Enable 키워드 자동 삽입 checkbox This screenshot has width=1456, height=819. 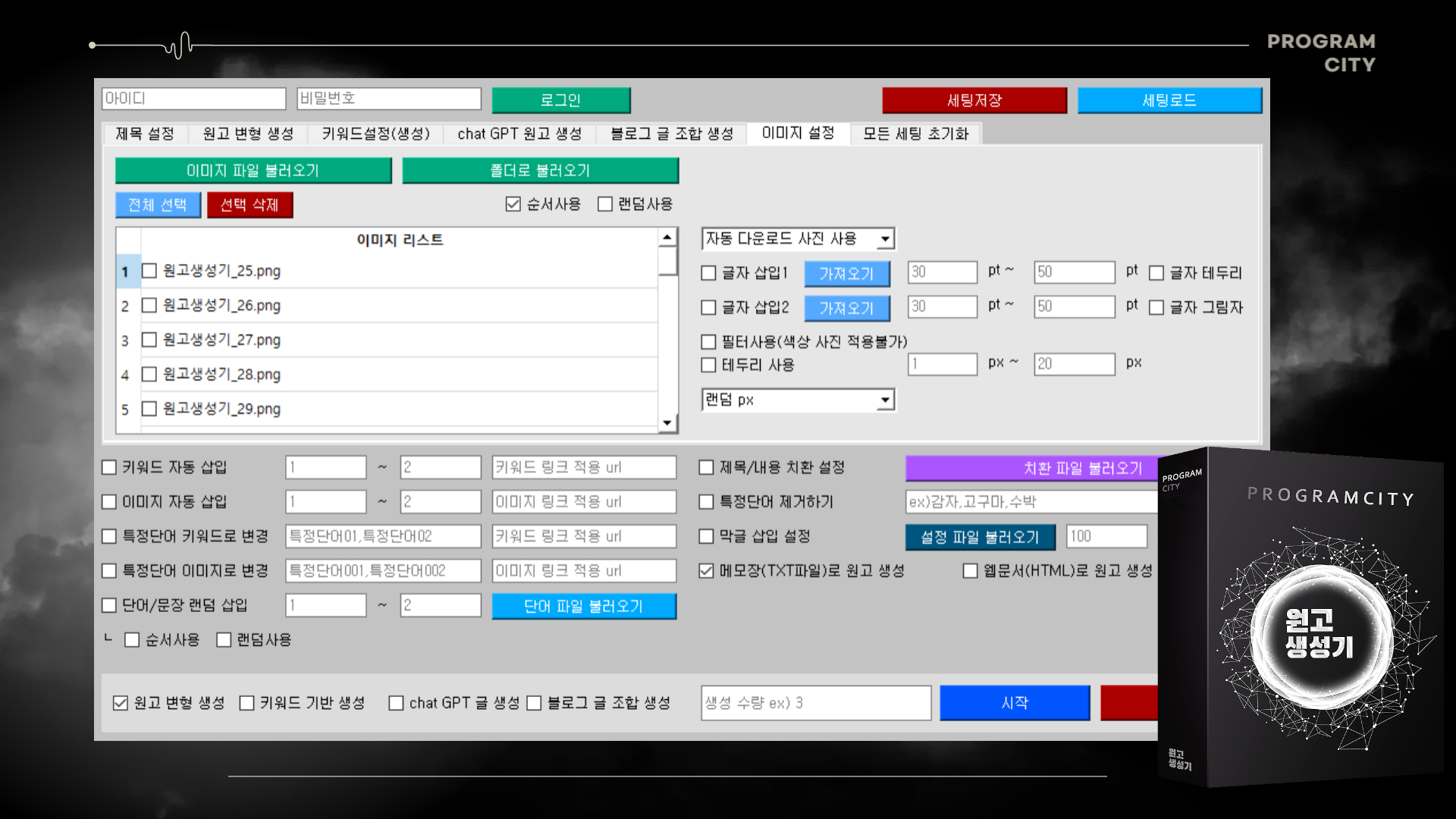tap(109, 467)
